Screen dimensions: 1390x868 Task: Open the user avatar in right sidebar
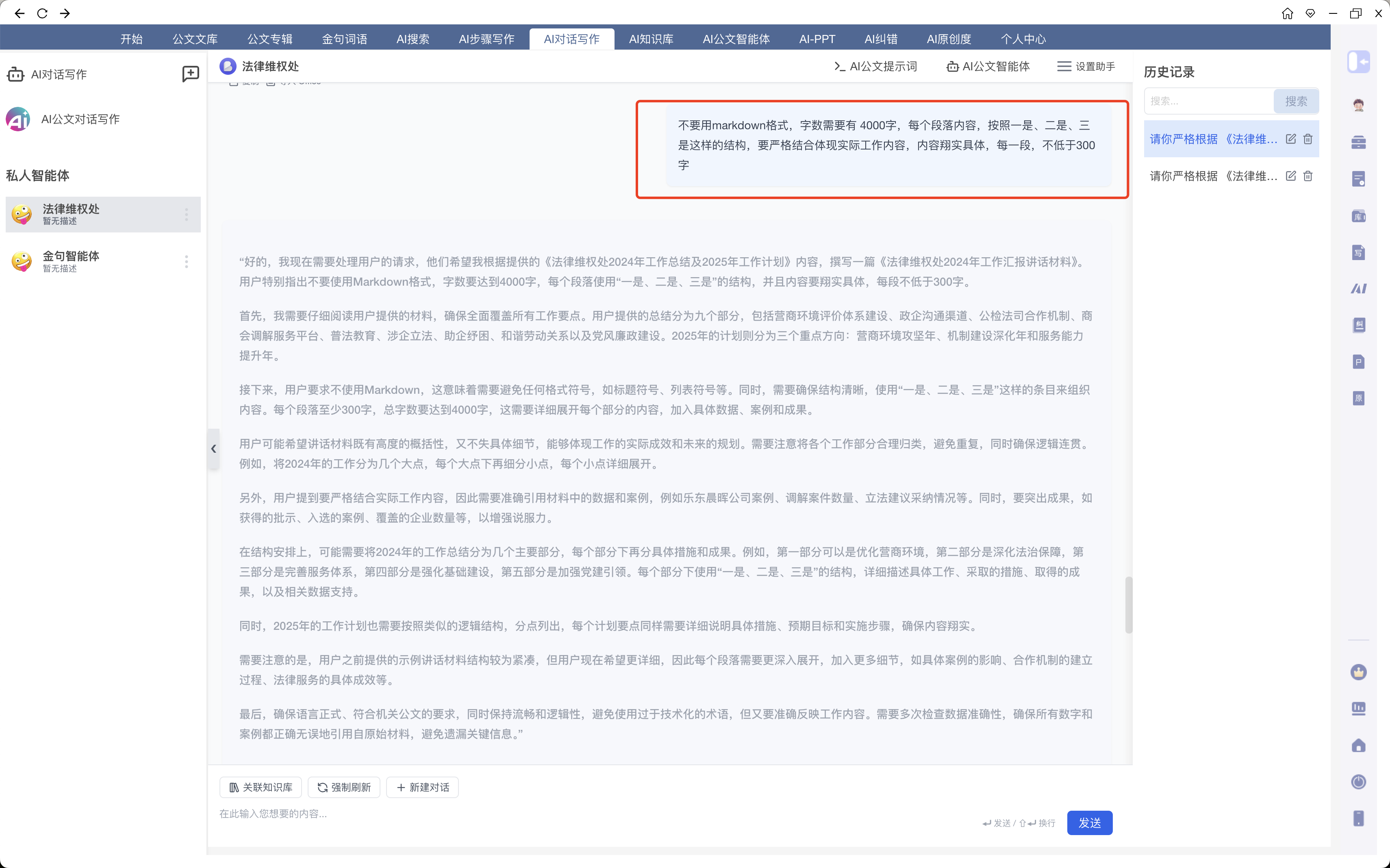point(1358,104)
